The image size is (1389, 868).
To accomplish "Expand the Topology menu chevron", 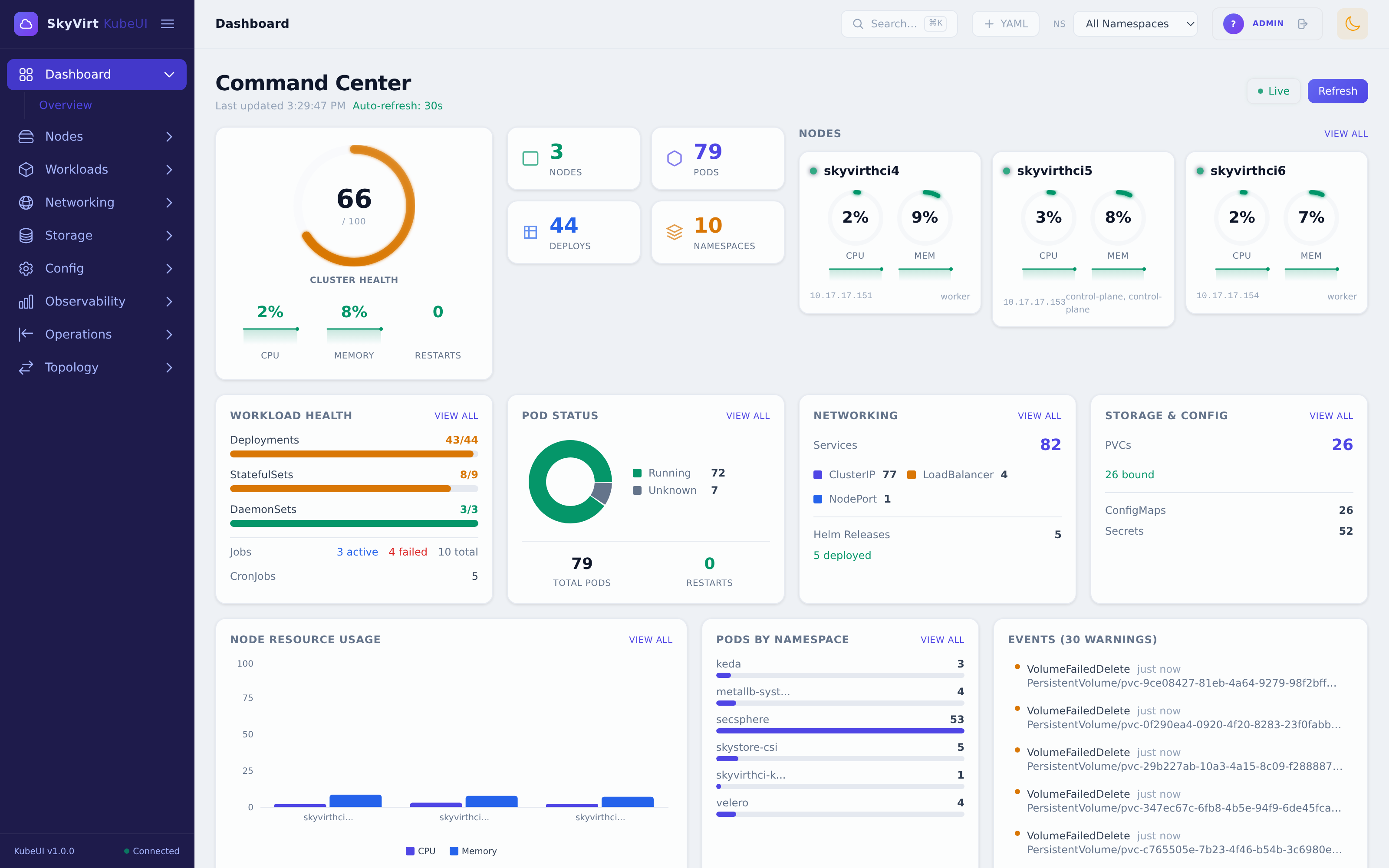I will click(x=169, y=368).
